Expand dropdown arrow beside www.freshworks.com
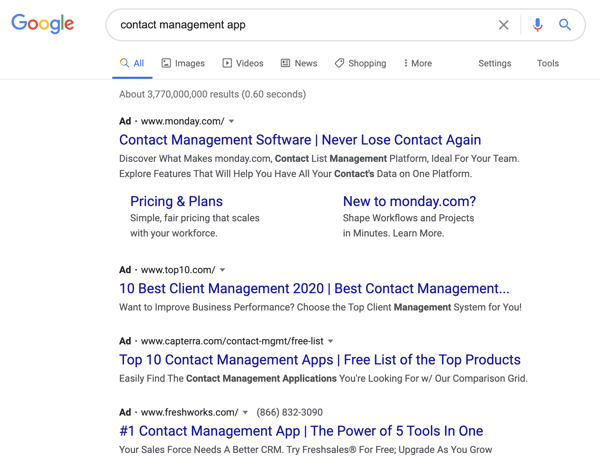 pyautogui.click(x=245, y=412)
